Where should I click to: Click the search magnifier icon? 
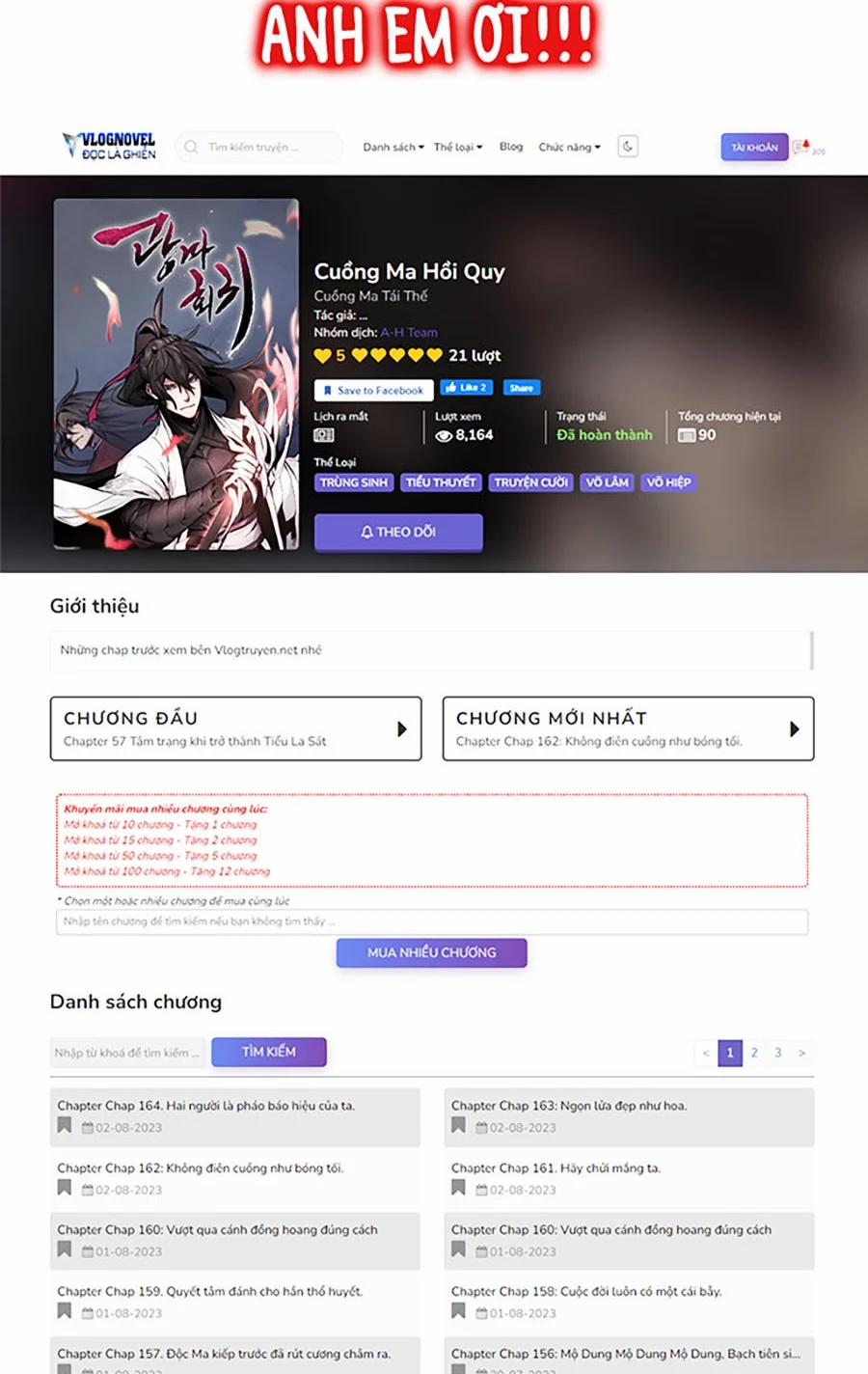point(191,147)
